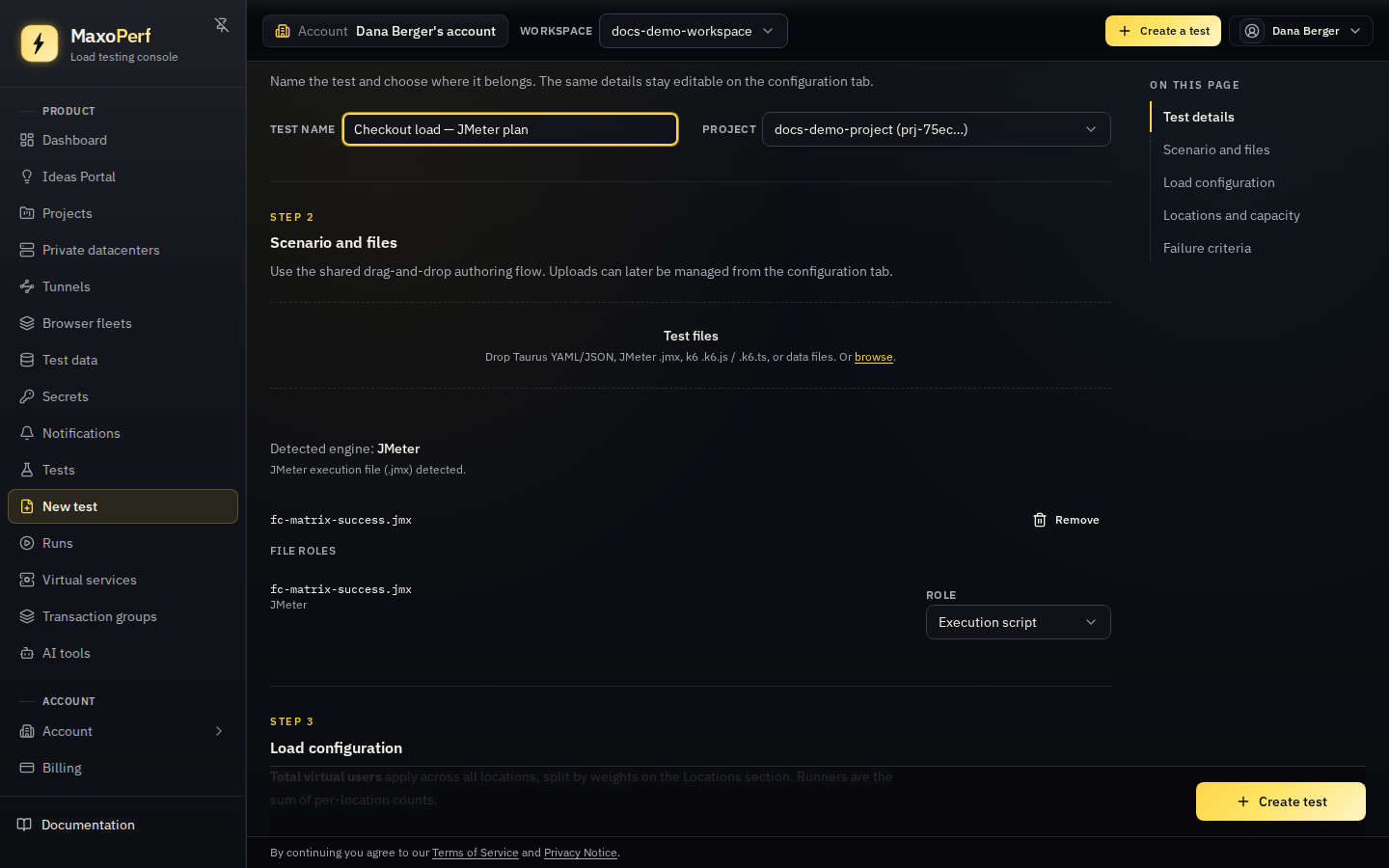Click the Virtual services icon
Screen dimensions: 1389x868
point(27,580)
